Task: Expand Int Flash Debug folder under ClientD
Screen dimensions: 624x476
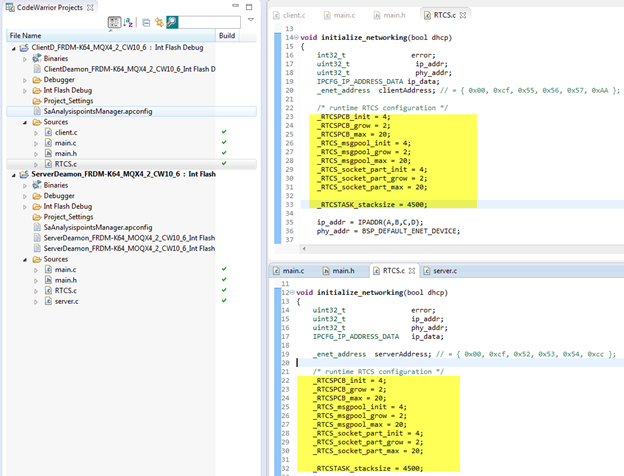Action: (x=25, y=91)
